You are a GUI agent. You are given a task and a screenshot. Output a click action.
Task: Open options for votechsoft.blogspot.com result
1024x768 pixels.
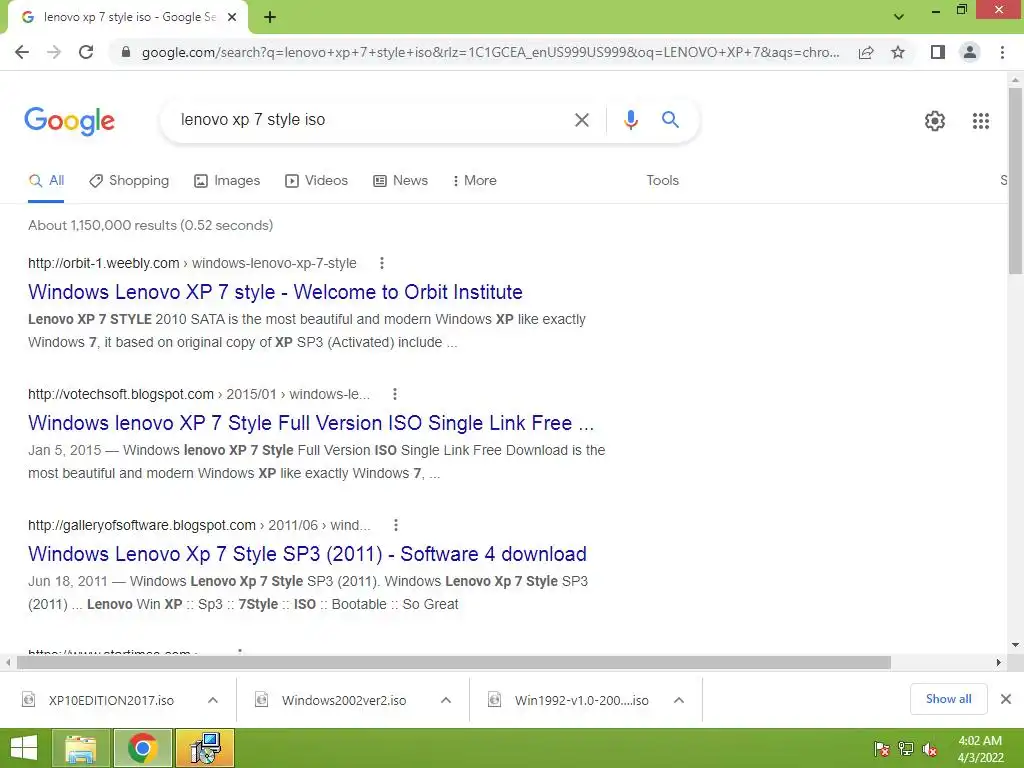(394, 394)
